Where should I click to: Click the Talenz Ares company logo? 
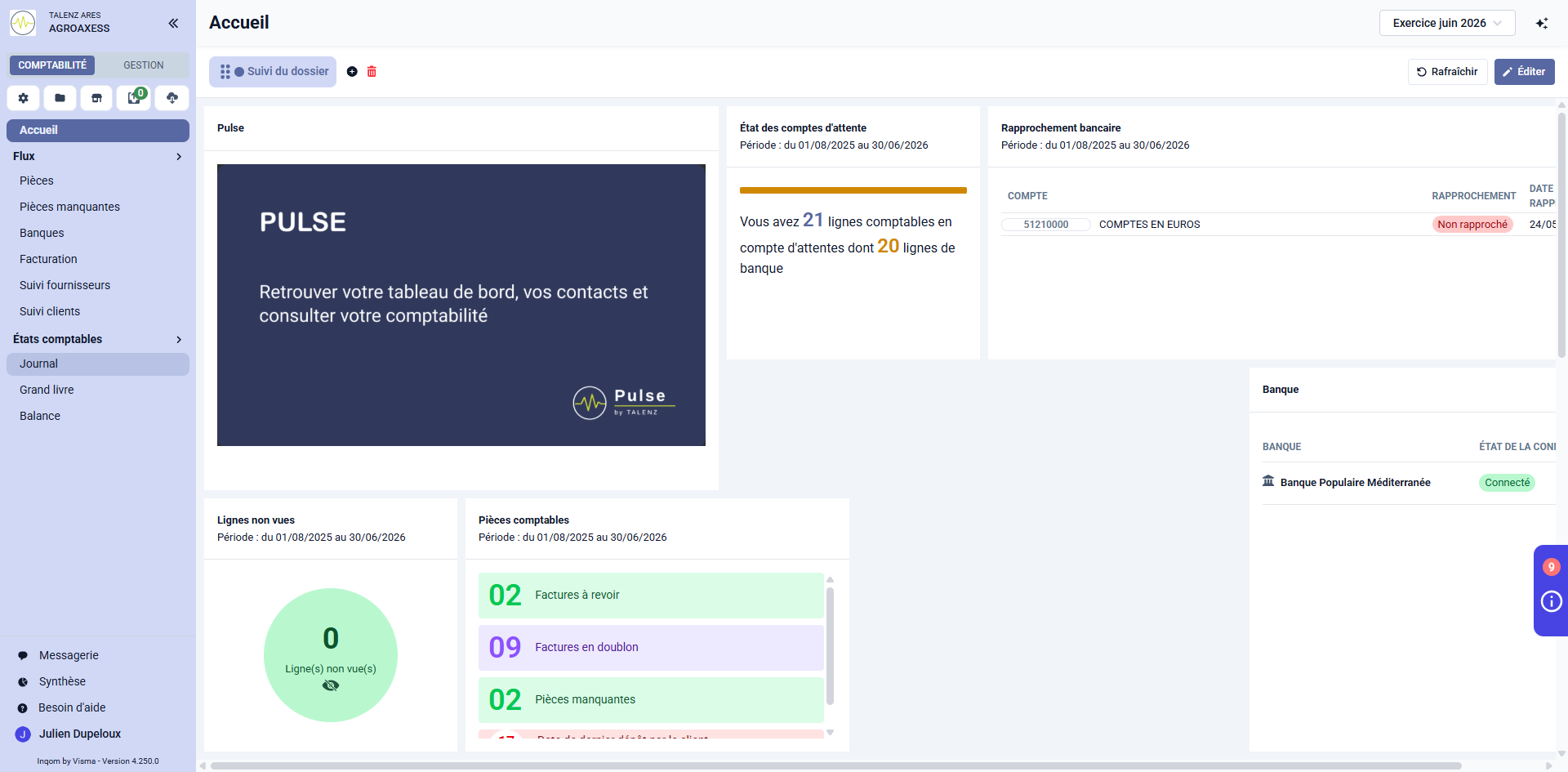23,23
